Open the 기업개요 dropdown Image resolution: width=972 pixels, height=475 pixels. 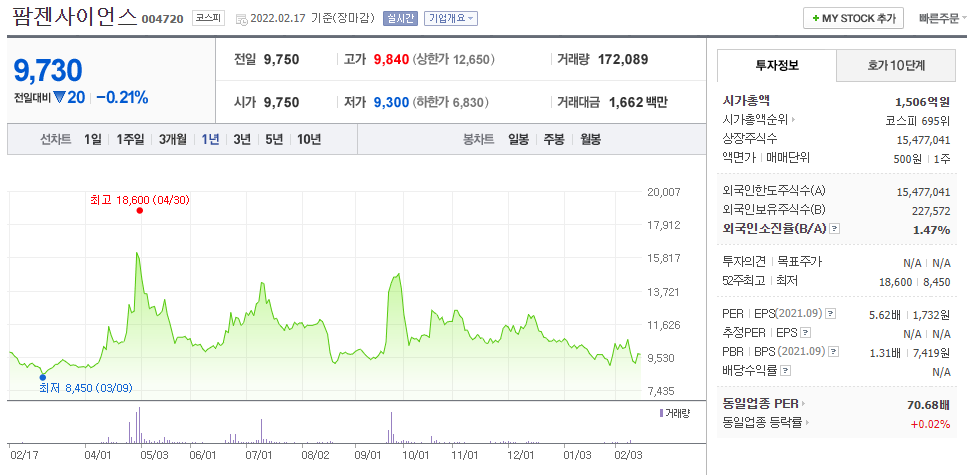(451, 19)
